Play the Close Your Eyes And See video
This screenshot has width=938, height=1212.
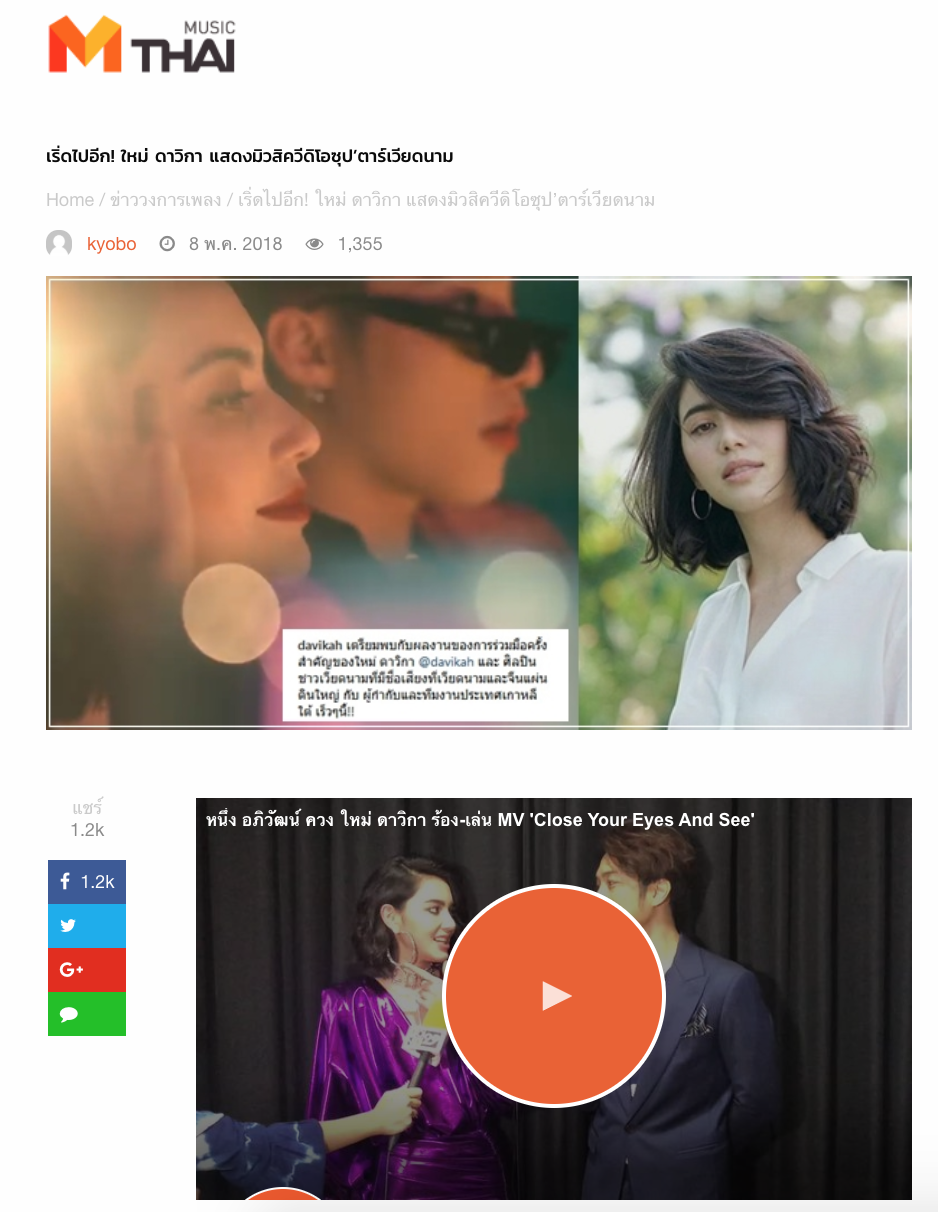[x=554, y=996]
